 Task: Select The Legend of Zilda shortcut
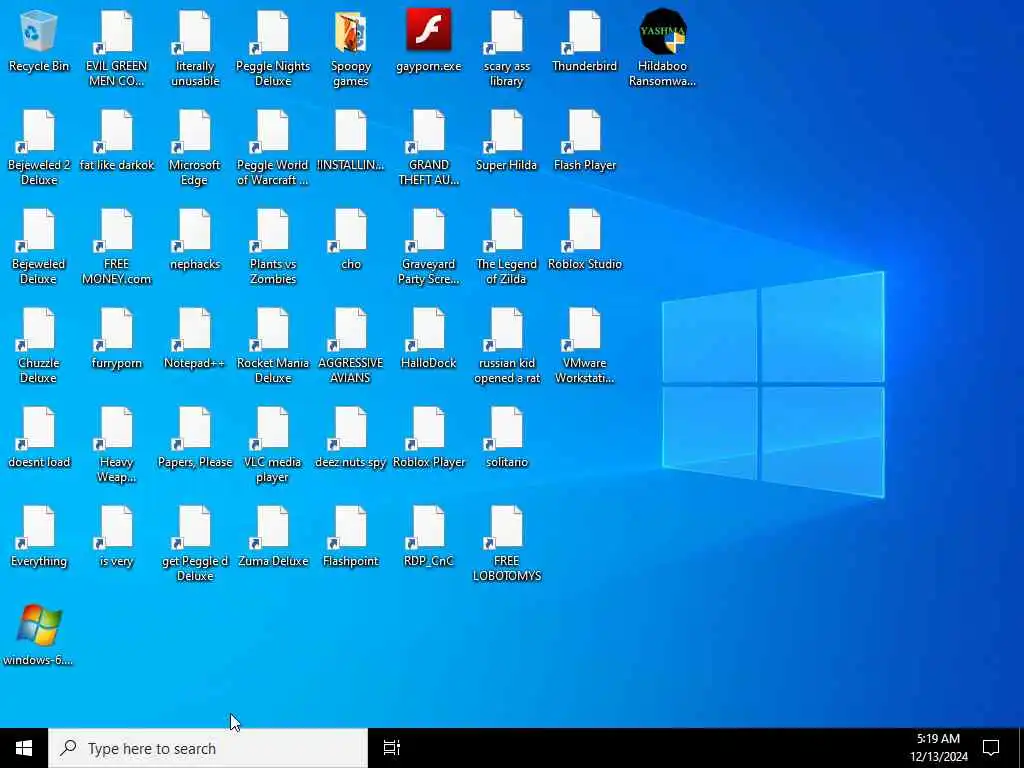point(507,247)
